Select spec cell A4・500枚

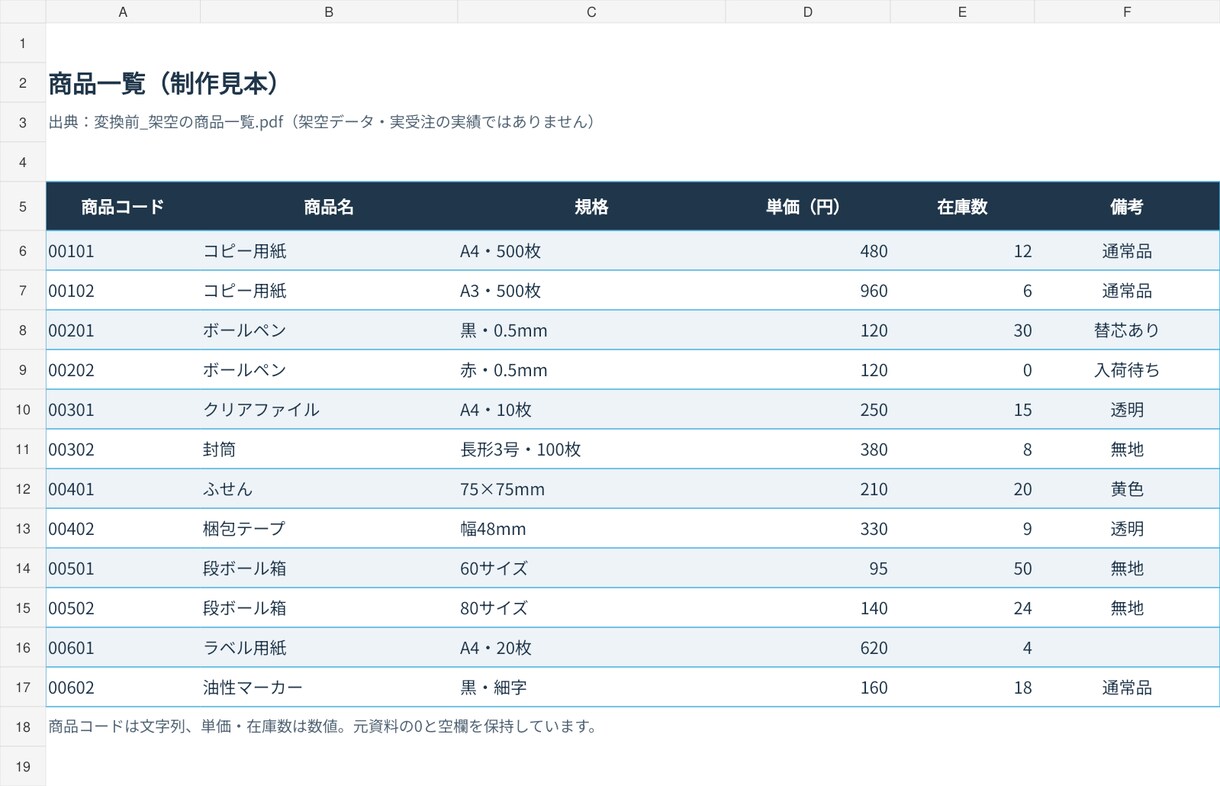tap(591, 251)
